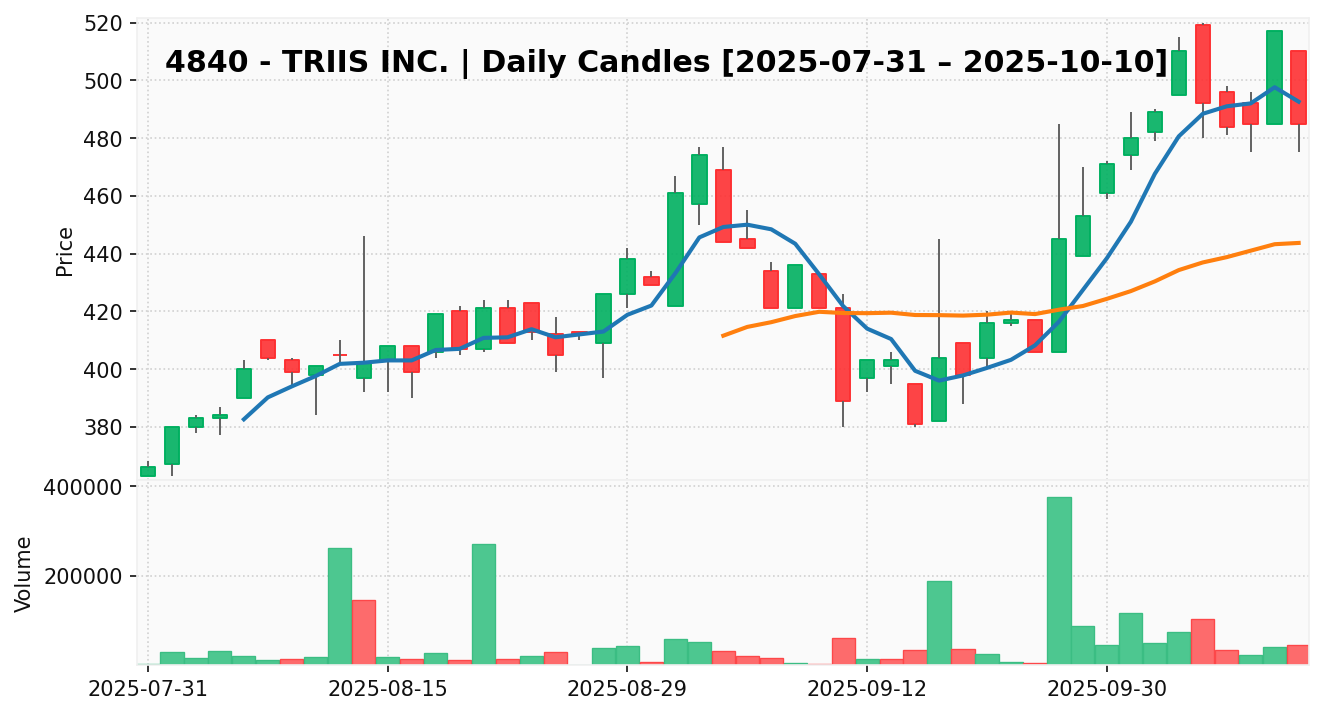The height and width of the screenshot is (715, 1324).
Task: Click the Price y-axis label
Action: (x=65, y=251)
